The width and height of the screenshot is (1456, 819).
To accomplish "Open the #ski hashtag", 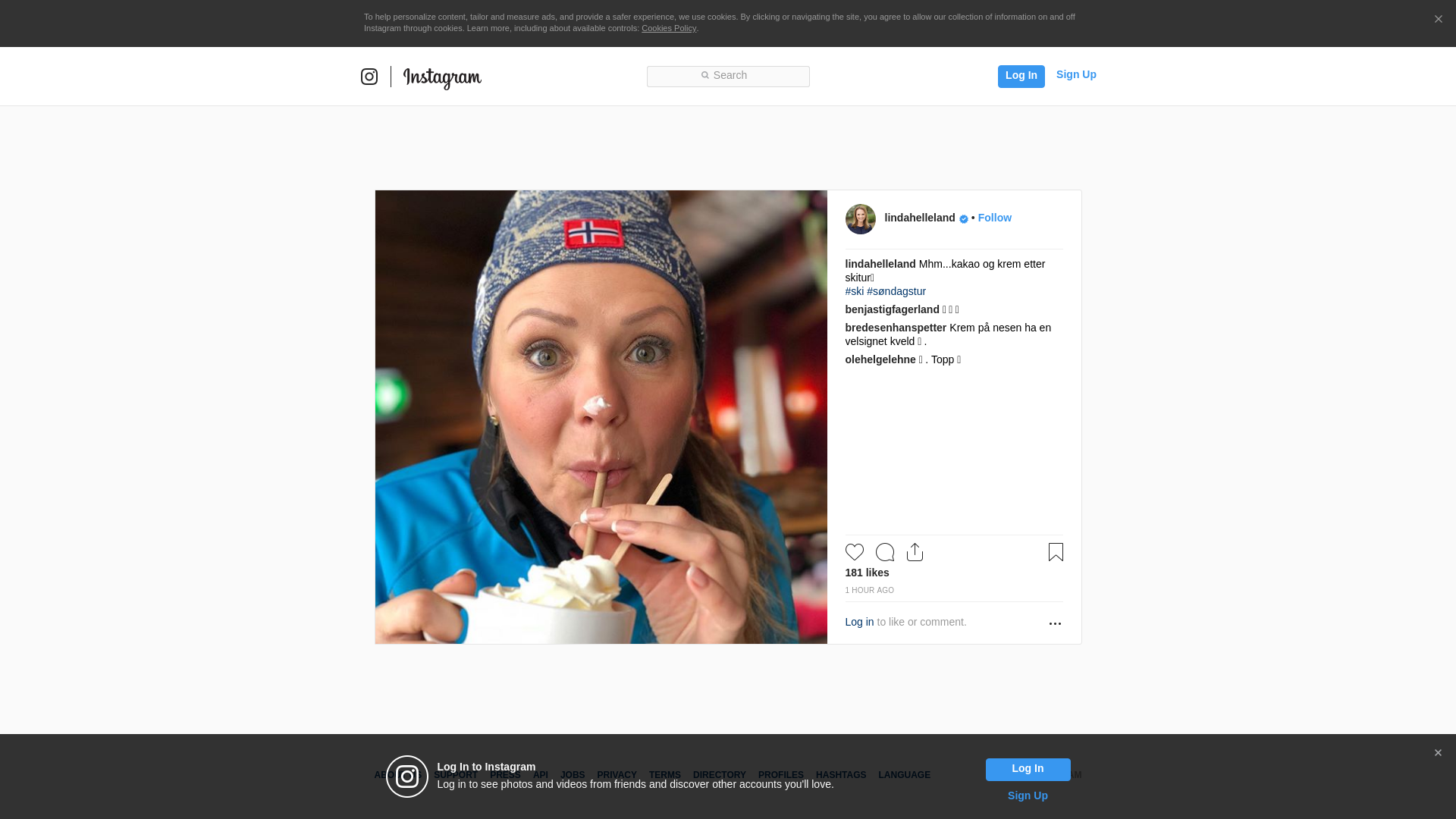I will click(x=854, y=291).
